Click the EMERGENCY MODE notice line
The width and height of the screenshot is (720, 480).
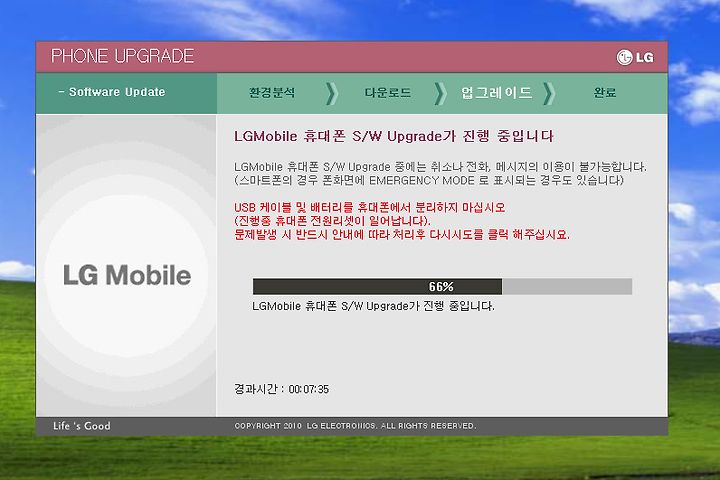429,180
